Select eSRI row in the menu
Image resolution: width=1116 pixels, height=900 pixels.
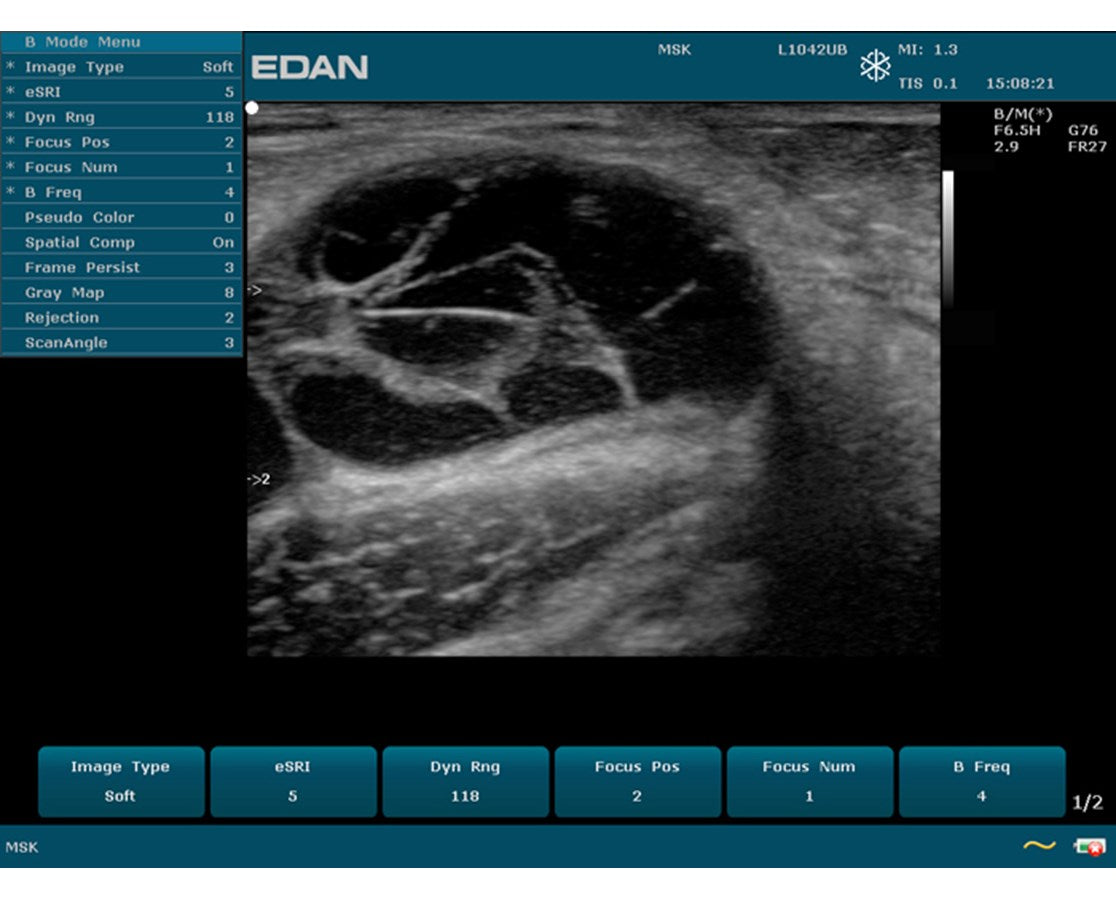tap(122, 92)
